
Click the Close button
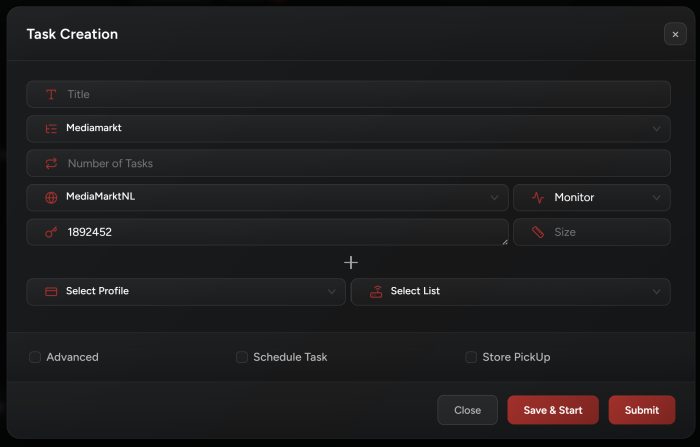[467, 410]
